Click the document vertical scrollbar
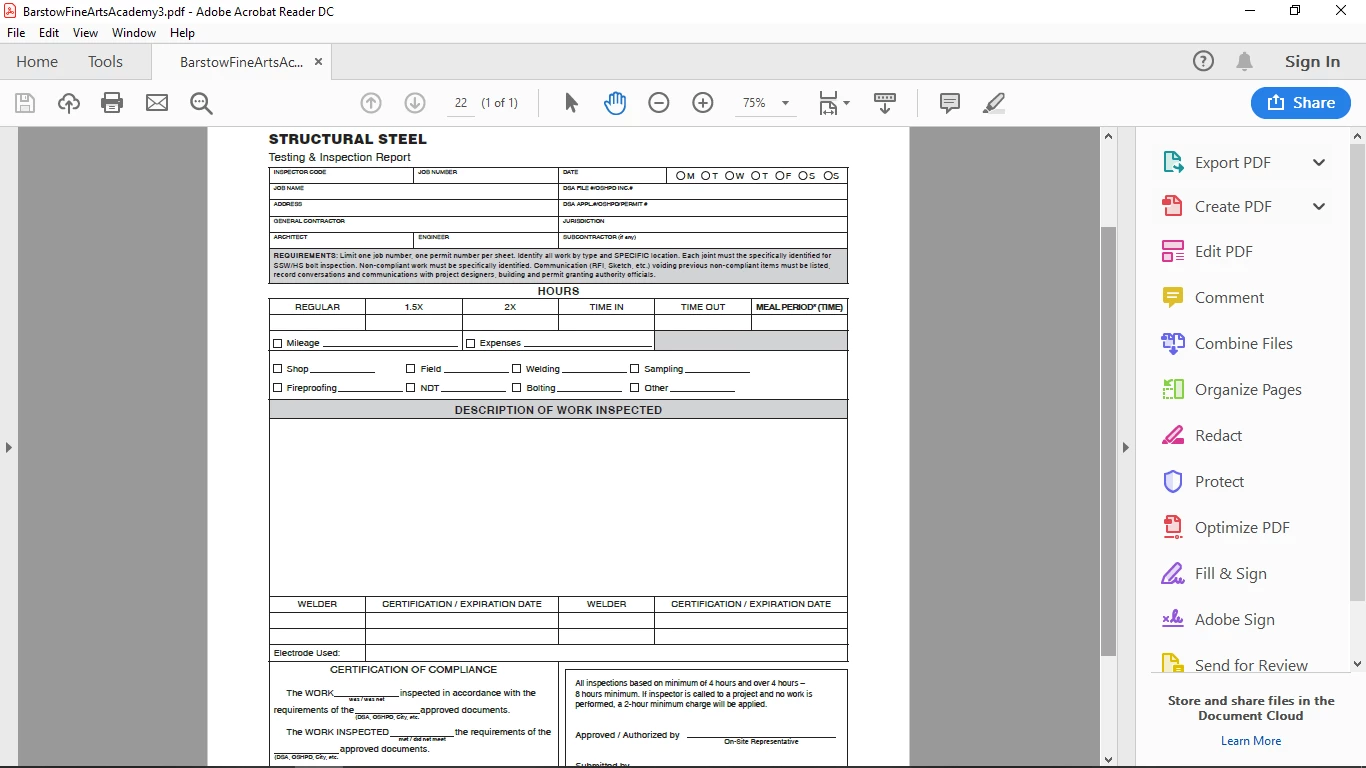The height and width of the screenshot is (768, 1366). (1108, 441)
